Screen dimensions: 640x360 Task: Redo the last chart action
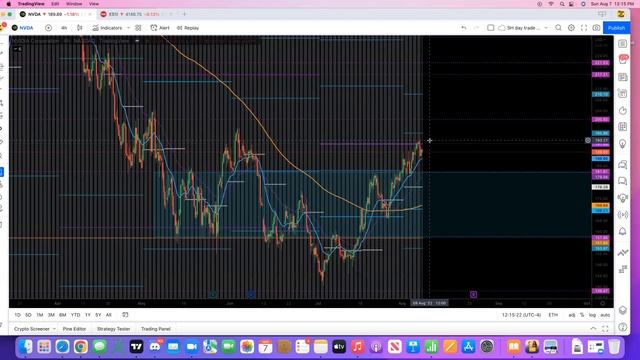point(476,28)
